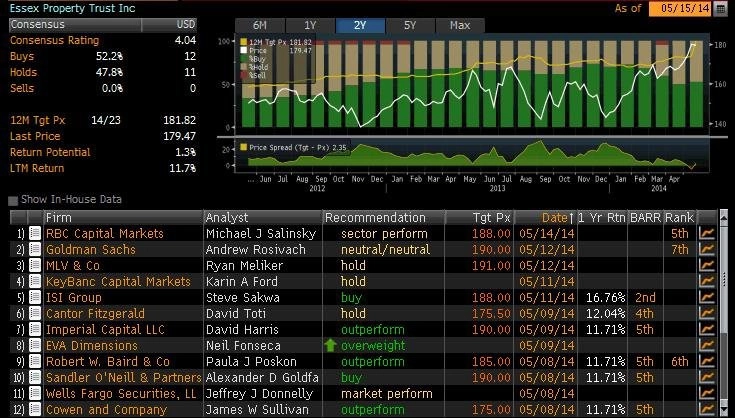
Task: Open Goldman Sachs report document icon
Action: coord(35,249)
